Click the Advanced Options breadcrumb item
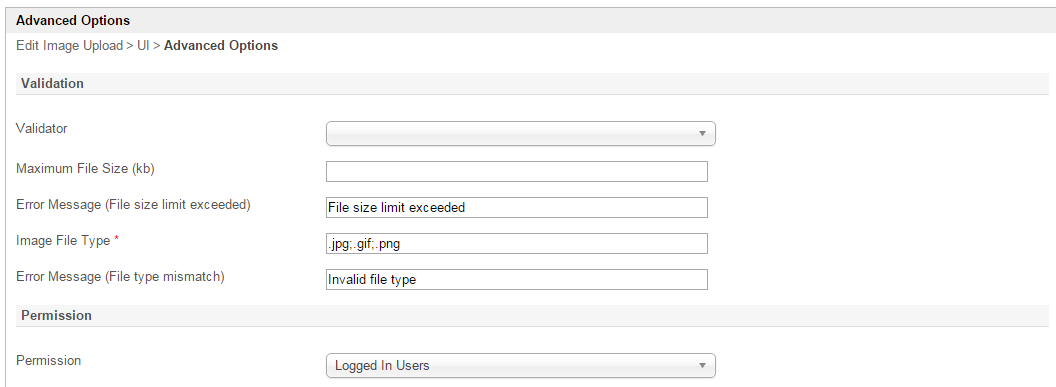 [221, 46]
